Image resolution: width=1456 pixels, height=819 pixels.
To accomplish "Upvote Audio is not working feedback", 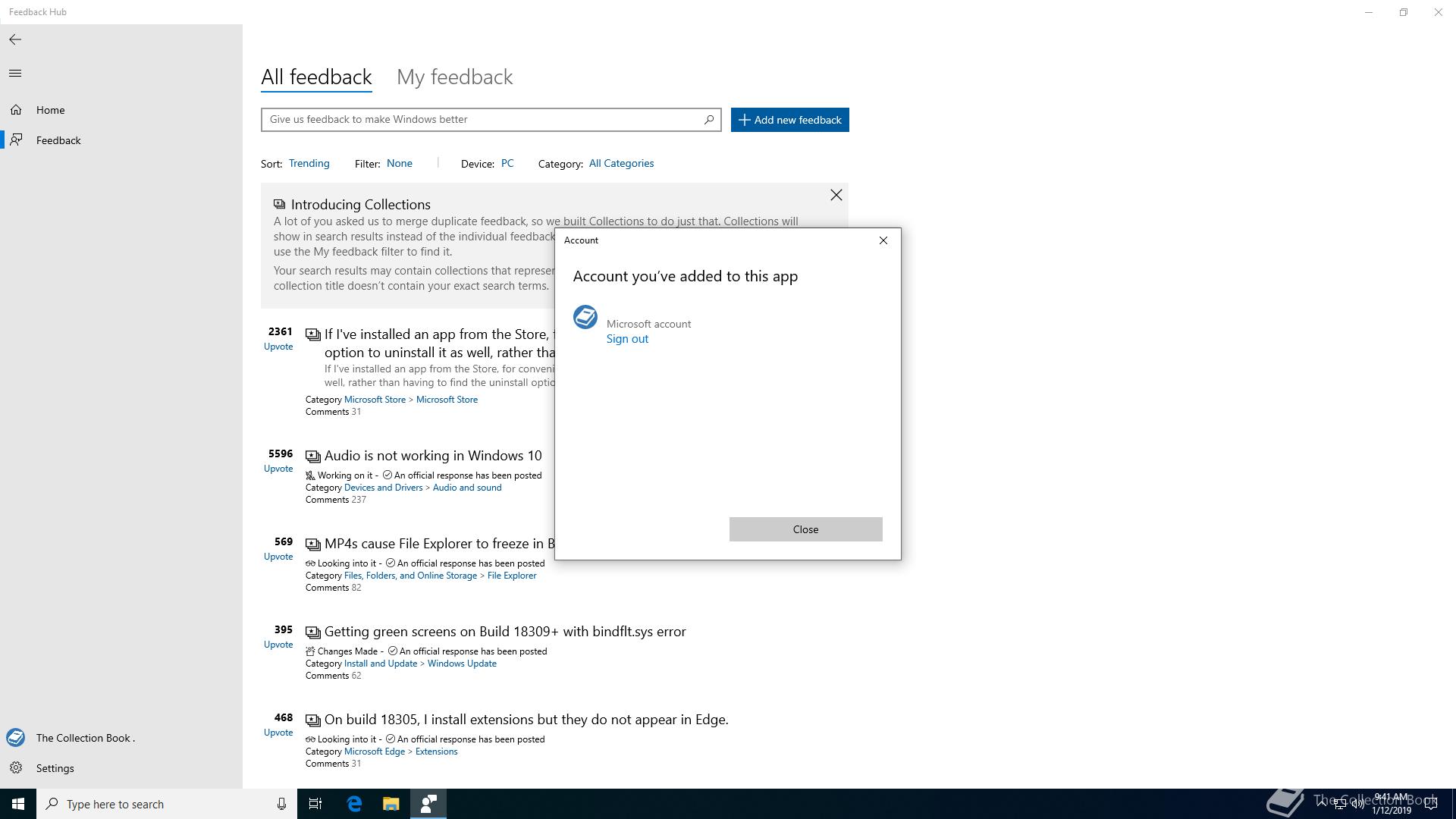I will (278, 469).
